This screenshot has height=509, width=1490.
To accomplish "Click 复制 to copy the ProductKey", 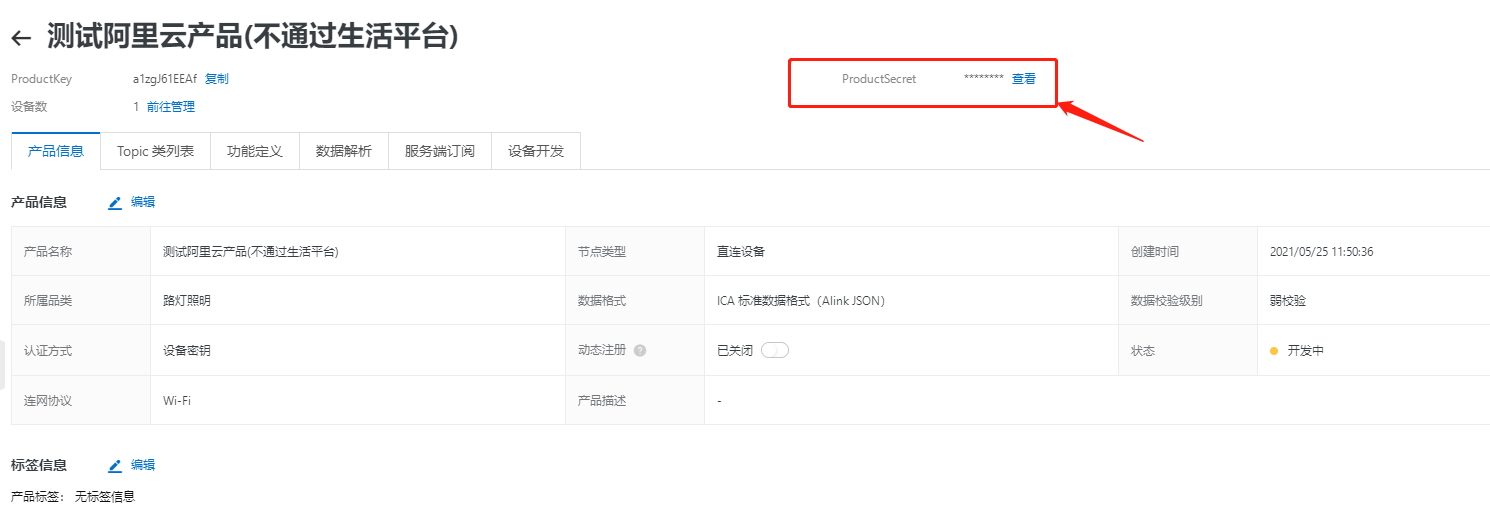I will (217, 79).
